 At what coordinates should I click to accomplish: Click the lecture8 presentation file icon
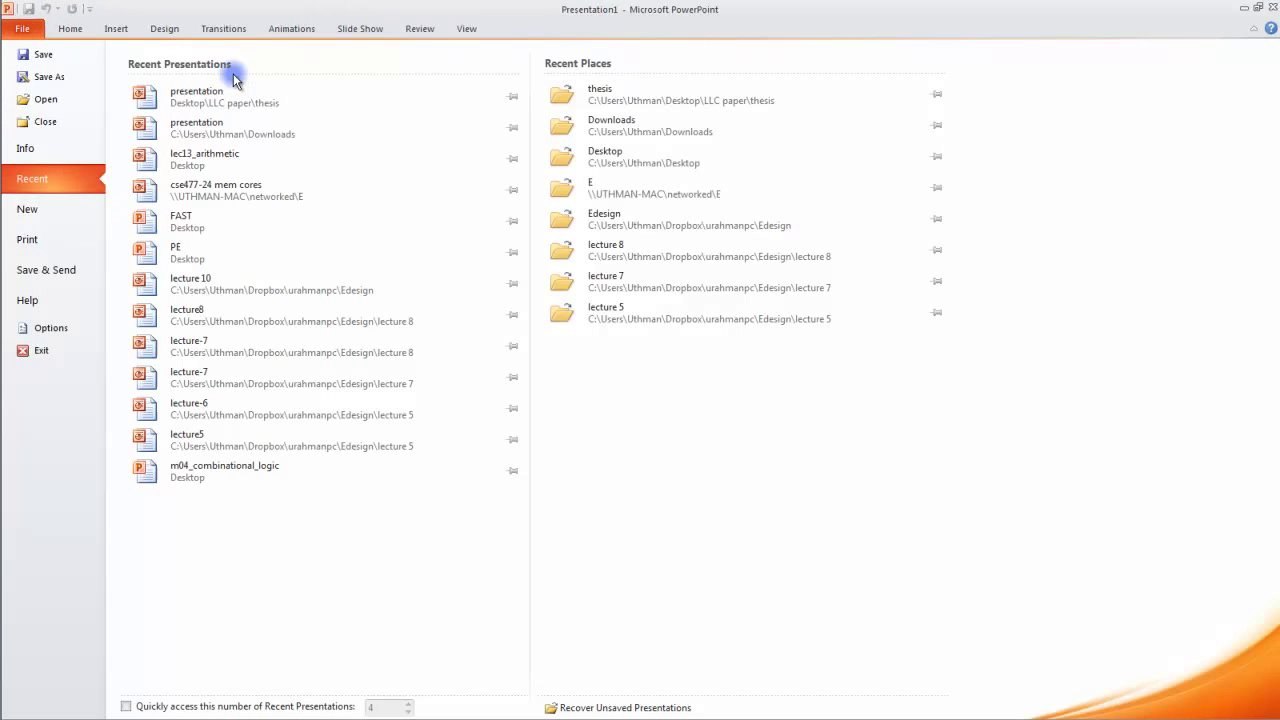145,315
